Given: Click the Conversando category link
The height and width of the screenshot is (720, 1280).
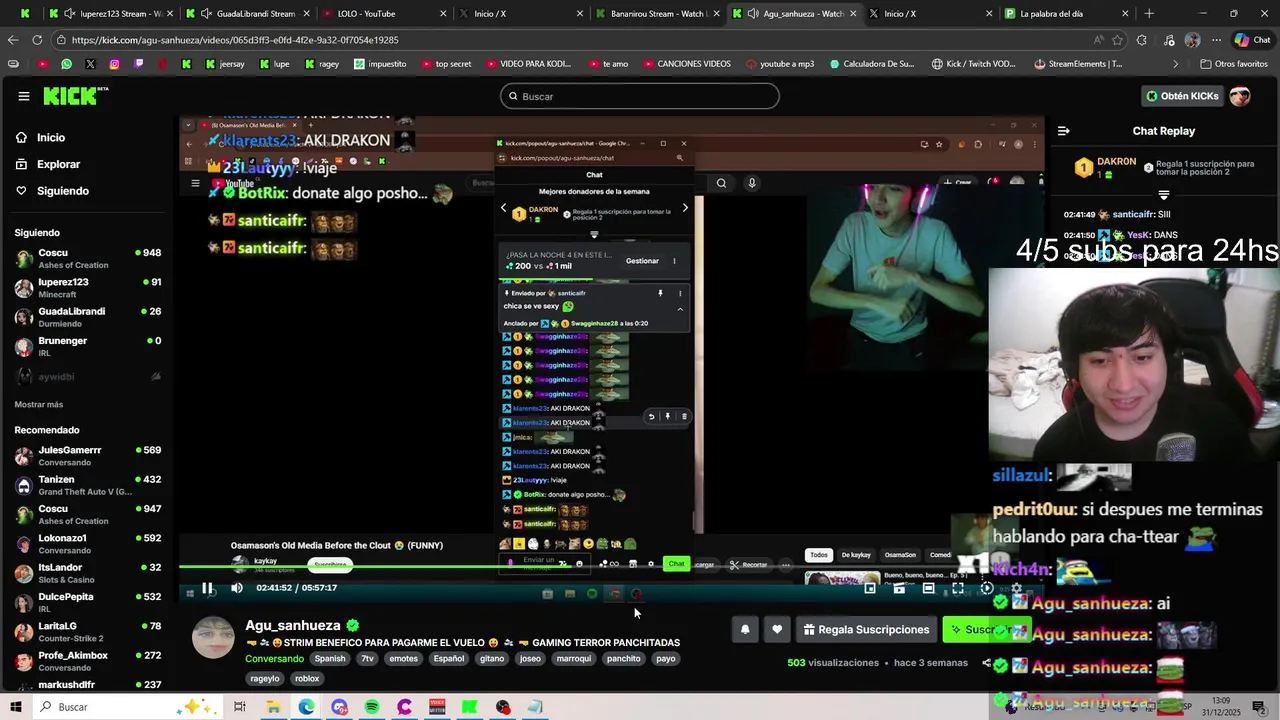Looking at the screenshot, I should click(x=274, y=659).
